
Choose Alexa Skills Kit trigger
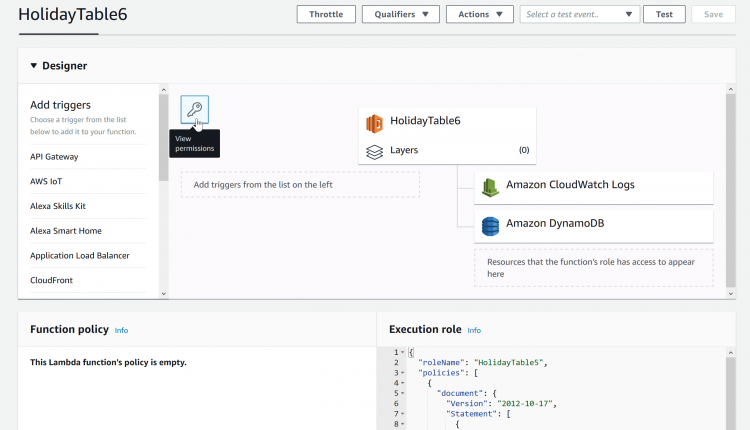coord(58,206)
